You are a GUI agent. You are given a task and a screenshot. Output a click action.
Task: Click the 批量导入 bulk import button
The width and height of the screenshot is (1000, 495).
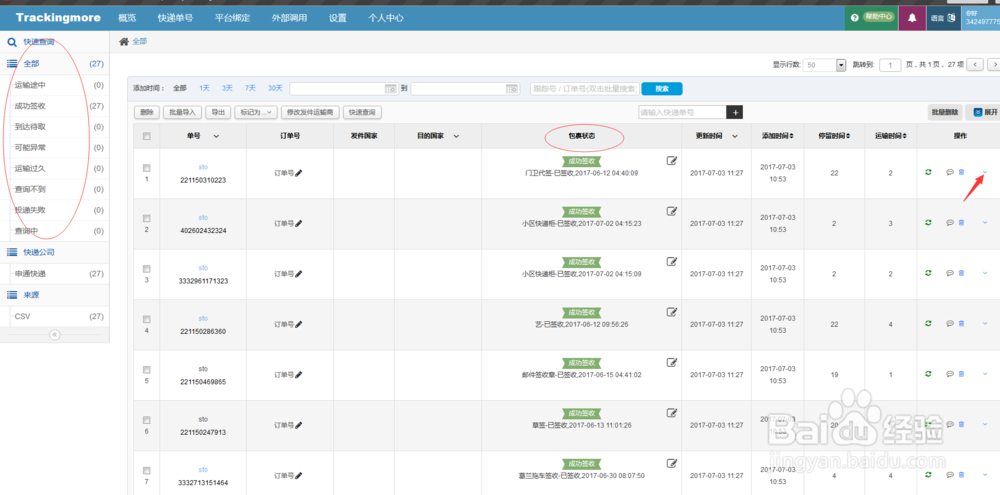click(x=182, y=112)
